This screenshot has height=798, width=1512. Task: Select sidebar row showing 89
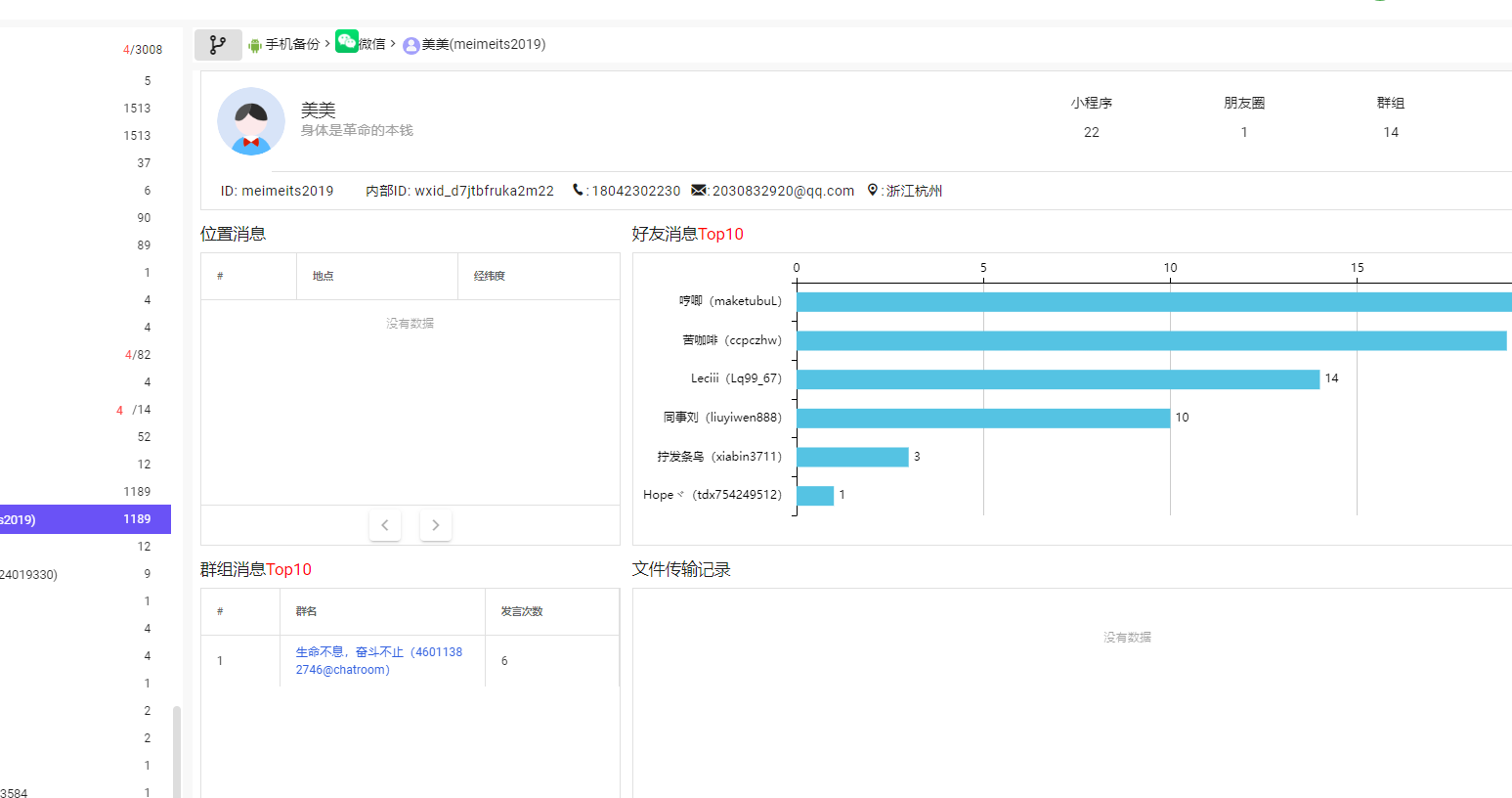pos(85,245)
